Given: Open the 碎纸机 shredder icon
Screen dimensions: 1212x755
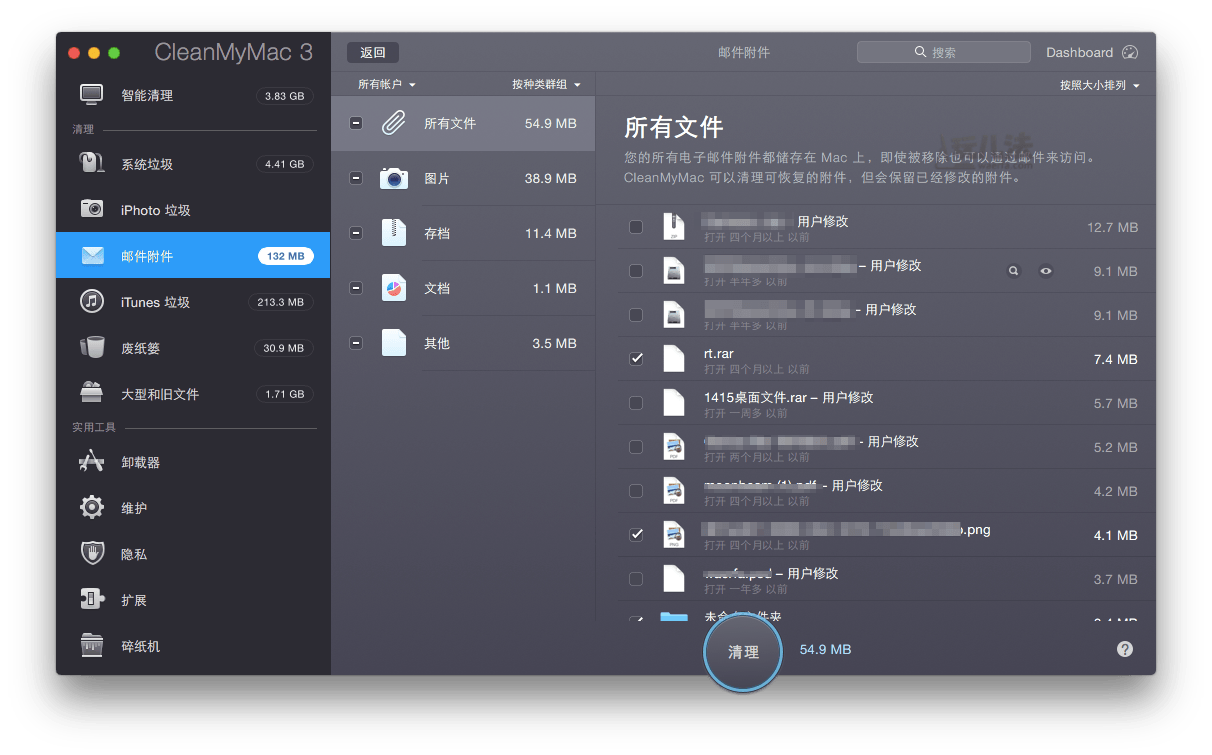Looking at the screenshot, I should [x=92, y=645].
